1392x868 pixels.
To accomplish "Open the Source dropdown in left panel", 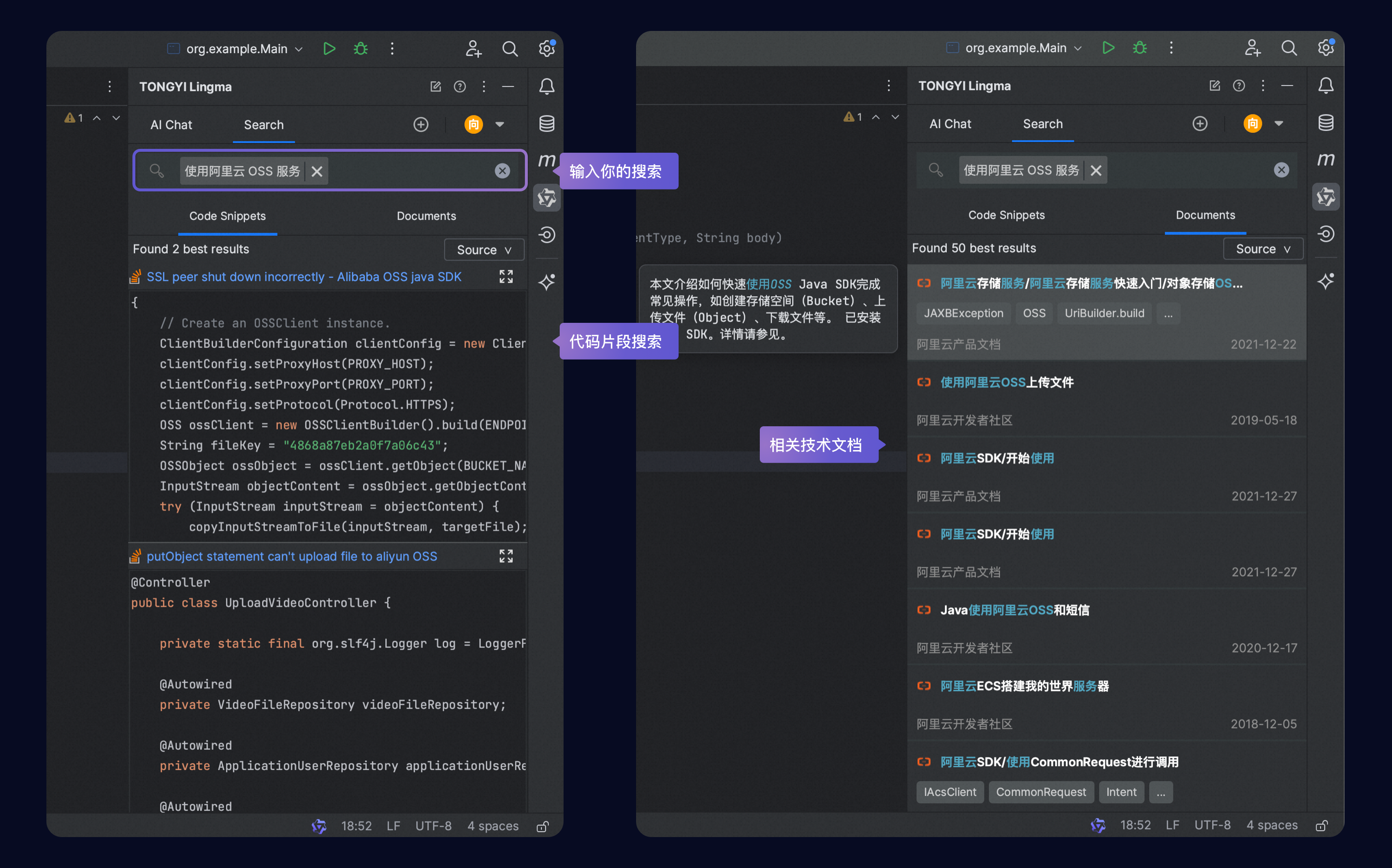I will [x=484, y=250].
